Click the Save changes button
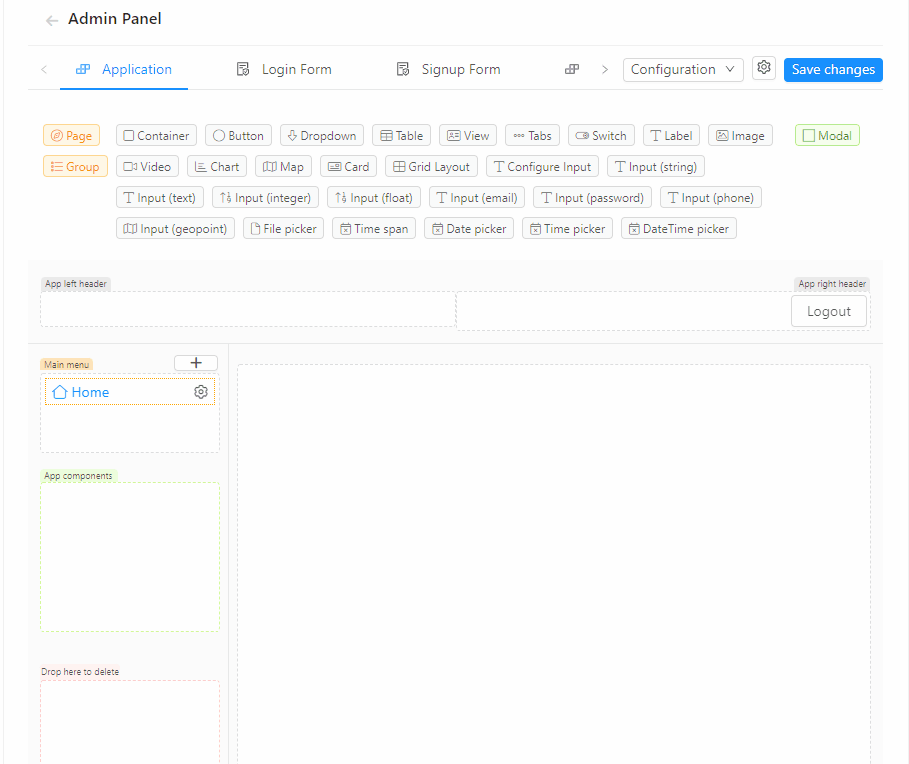909x764 pixels. pyautogui.click(x=833, y=69)
